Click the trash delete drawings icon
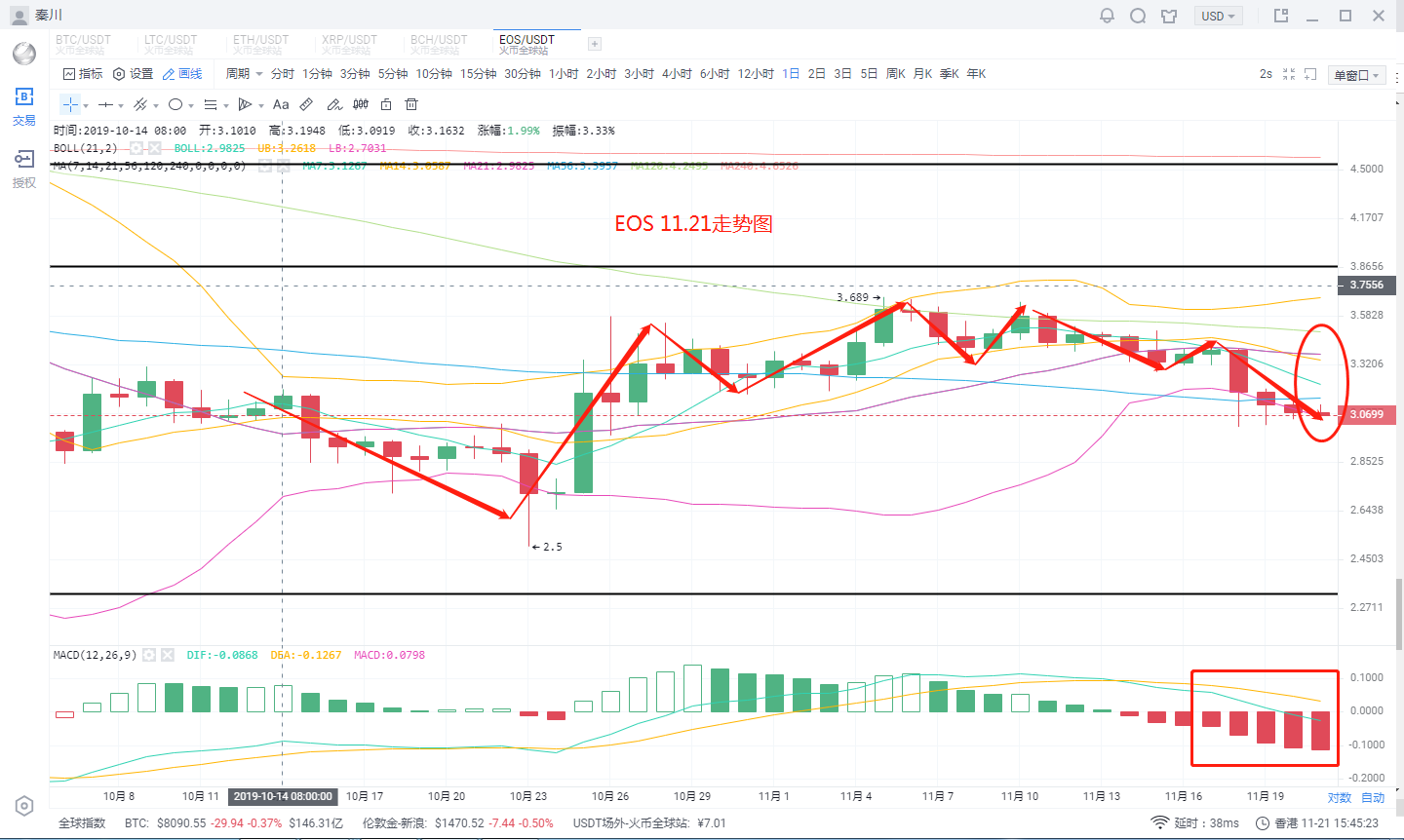1404x840 pixels. [411, 104]
